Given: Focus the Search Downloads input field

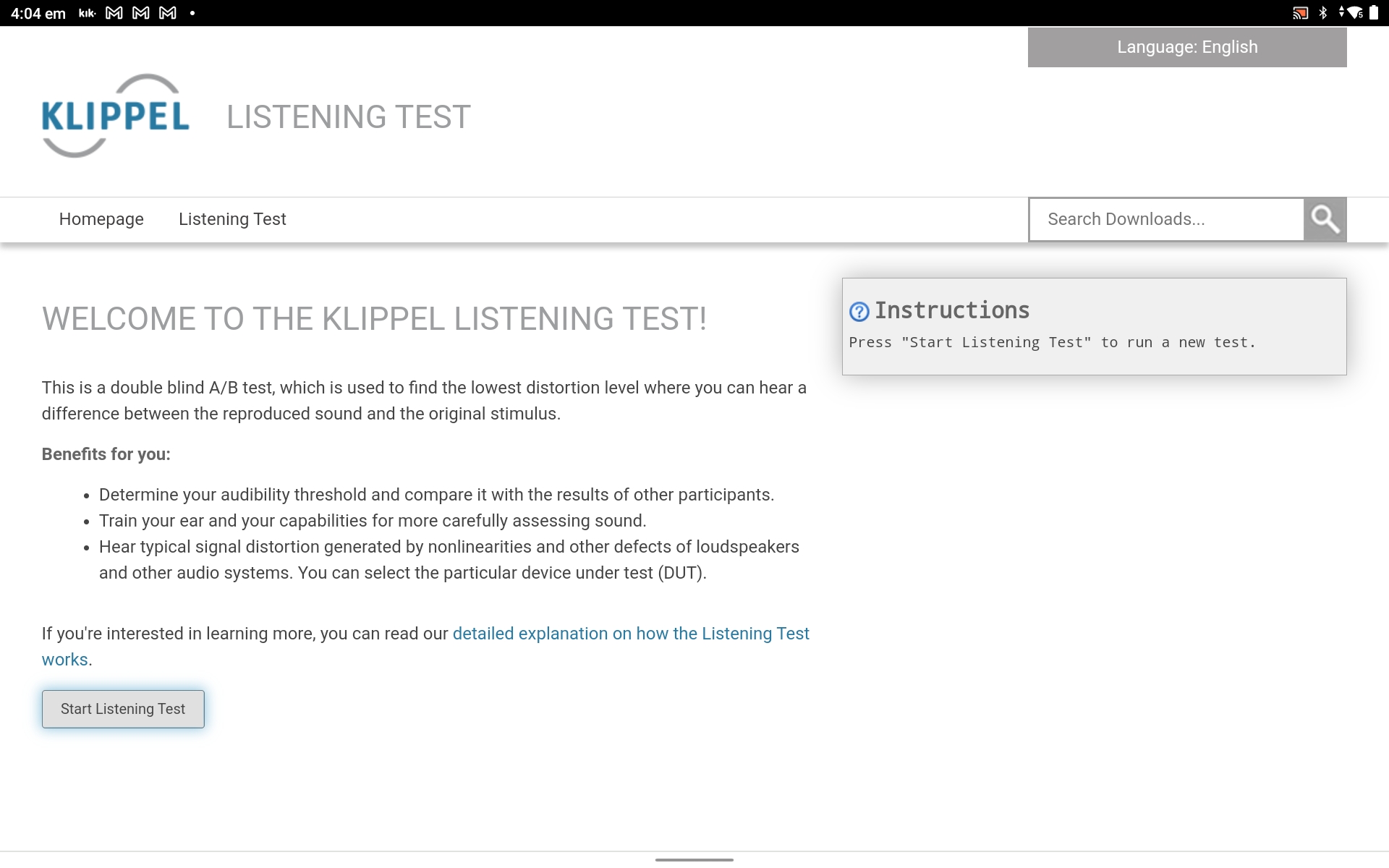Looking at the screenshot, I should [1166, 219].
